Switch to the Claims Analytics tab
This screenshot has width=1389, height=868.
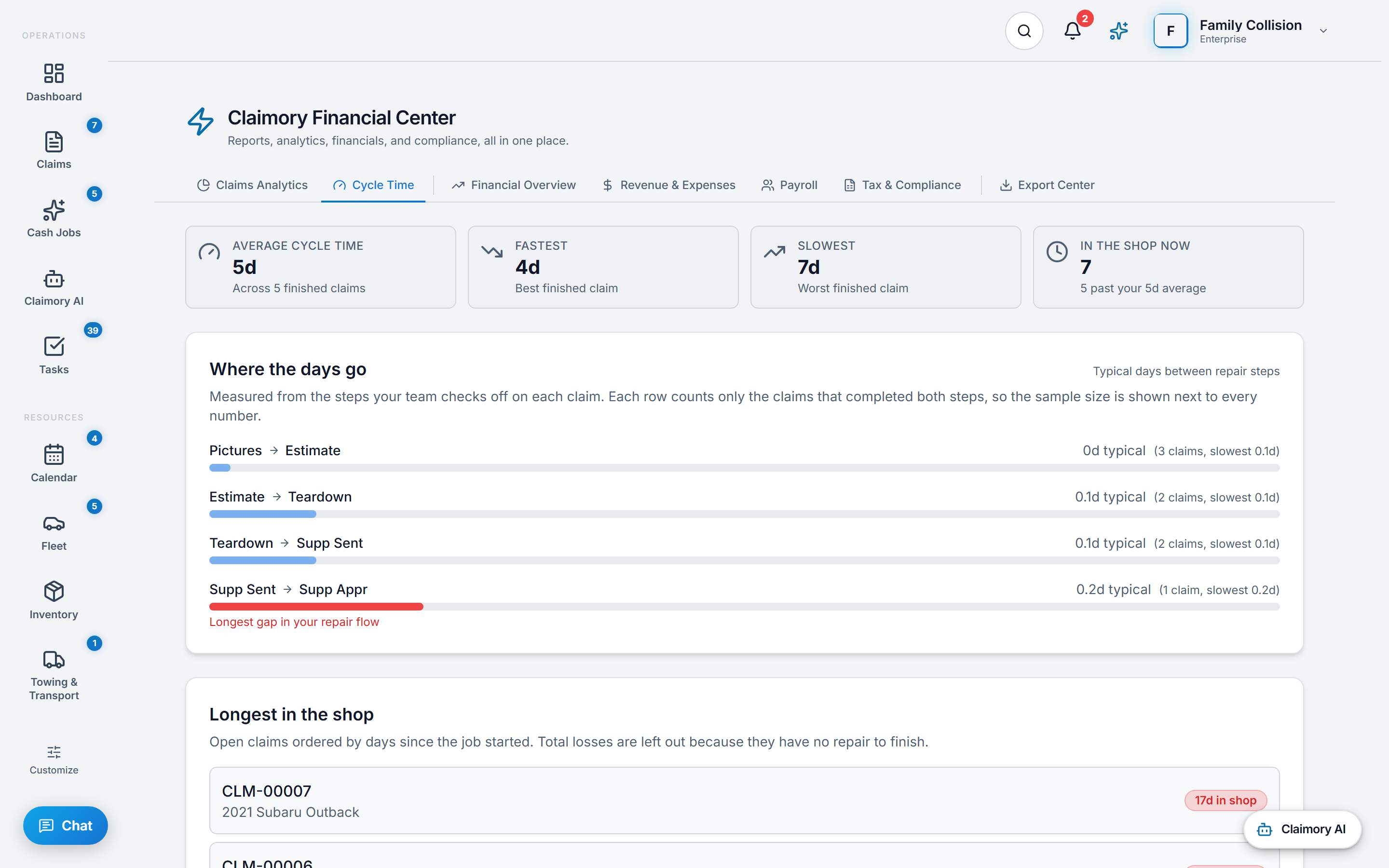point(253,185)
